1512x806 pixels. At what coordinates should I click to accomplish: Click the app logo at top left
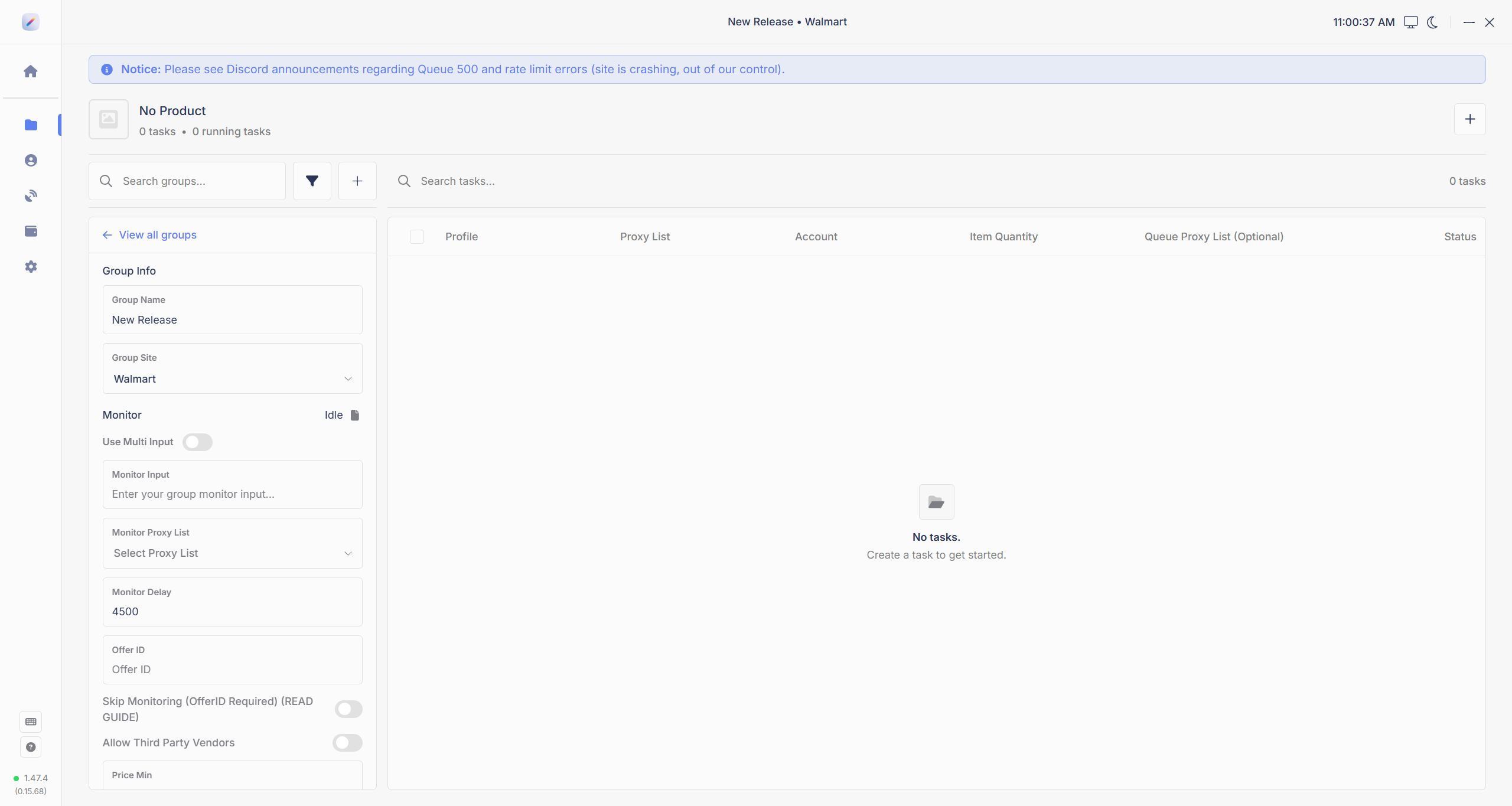(x=31, y=22)
